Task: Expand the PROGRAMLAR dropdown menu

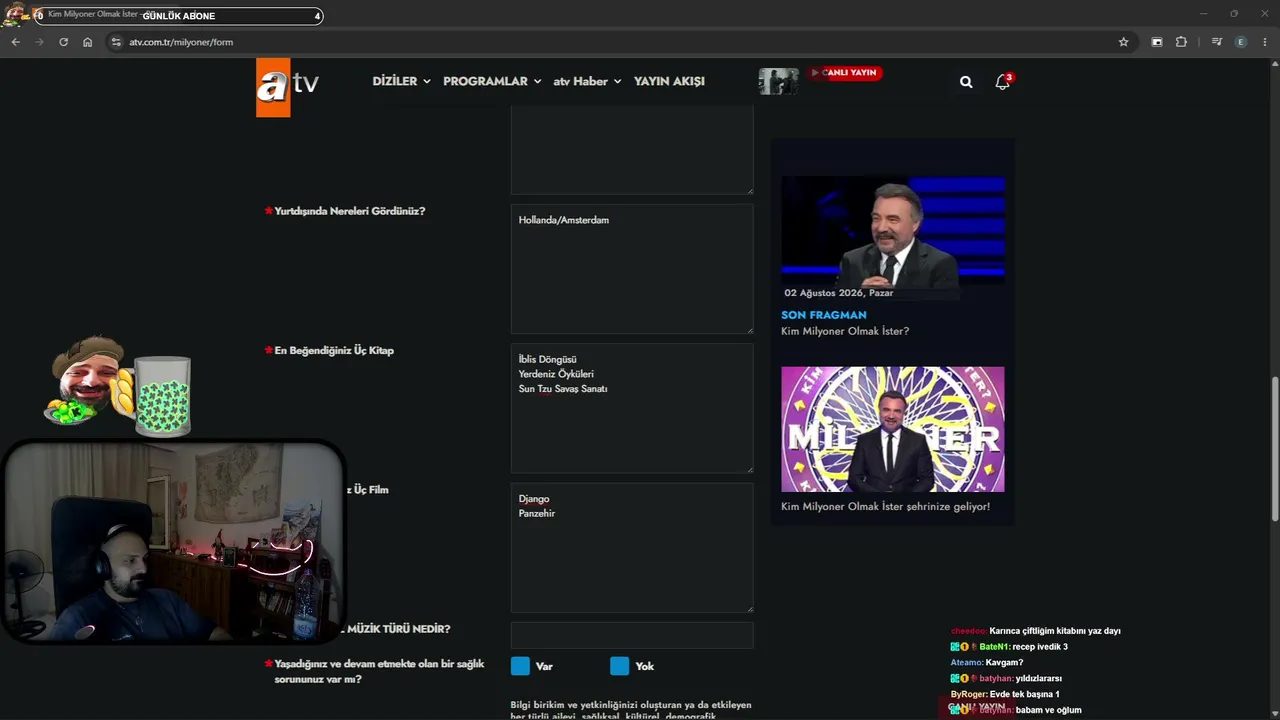Action: [x=492, y=81]
